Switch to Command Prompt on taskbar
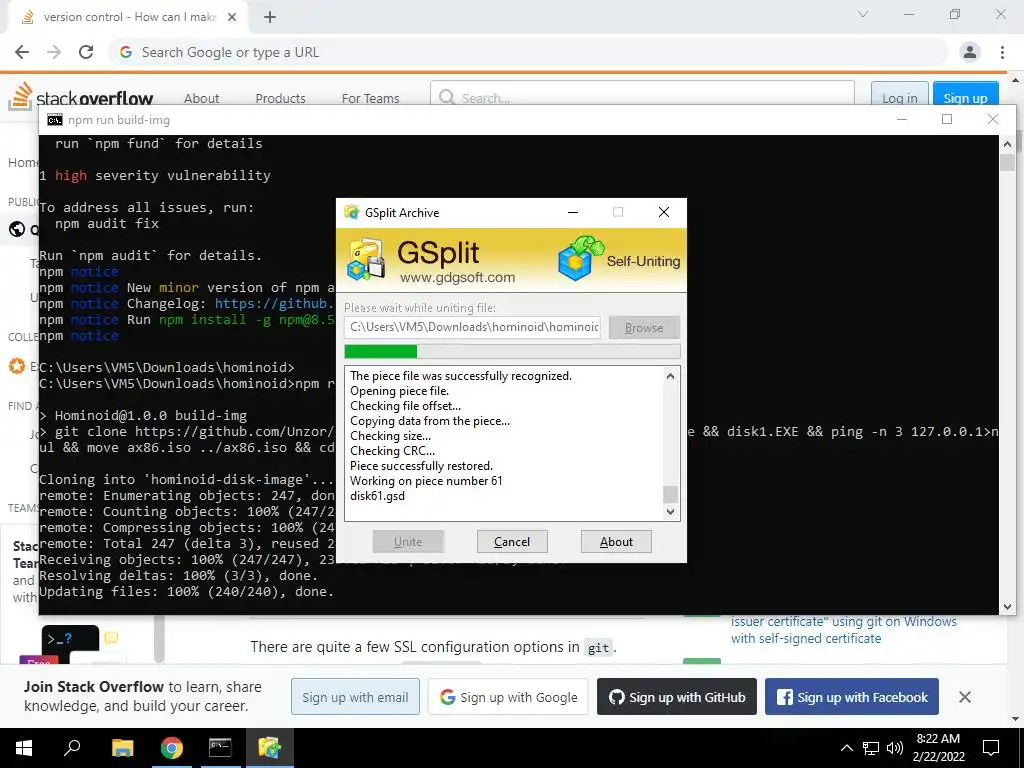 coord(220,748)
